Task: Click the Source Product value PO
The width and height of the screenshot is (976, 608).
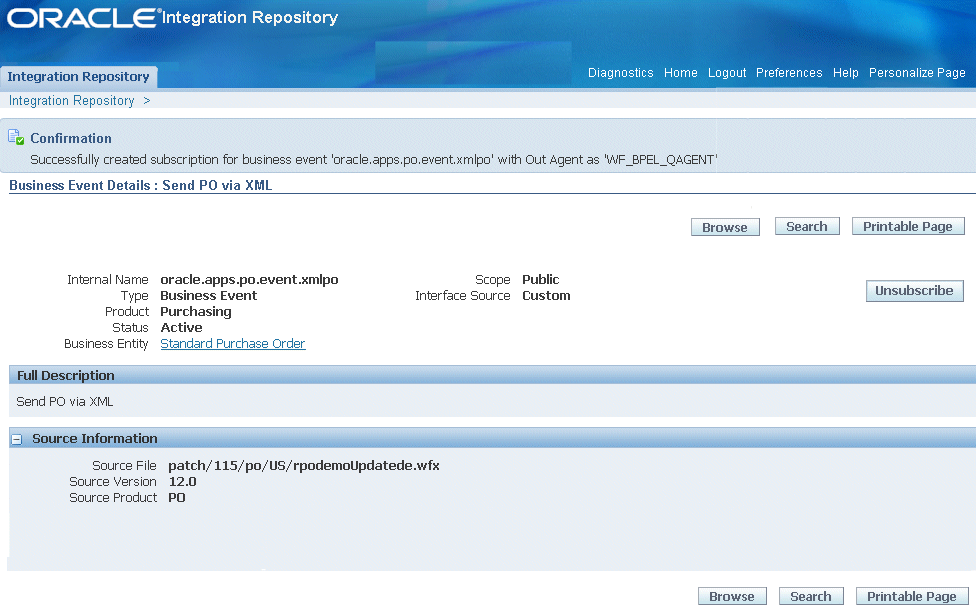Action: click(177, 498)
